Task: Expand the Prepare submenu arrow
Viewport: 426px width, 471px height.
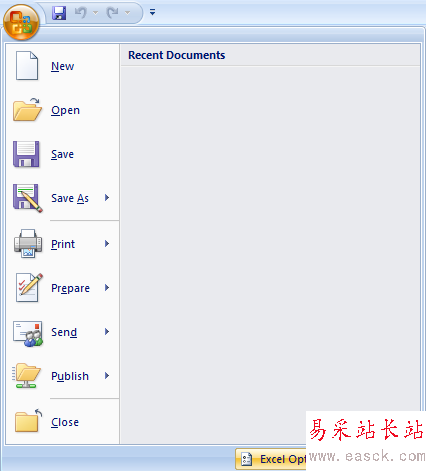Action: coord(107,288)
